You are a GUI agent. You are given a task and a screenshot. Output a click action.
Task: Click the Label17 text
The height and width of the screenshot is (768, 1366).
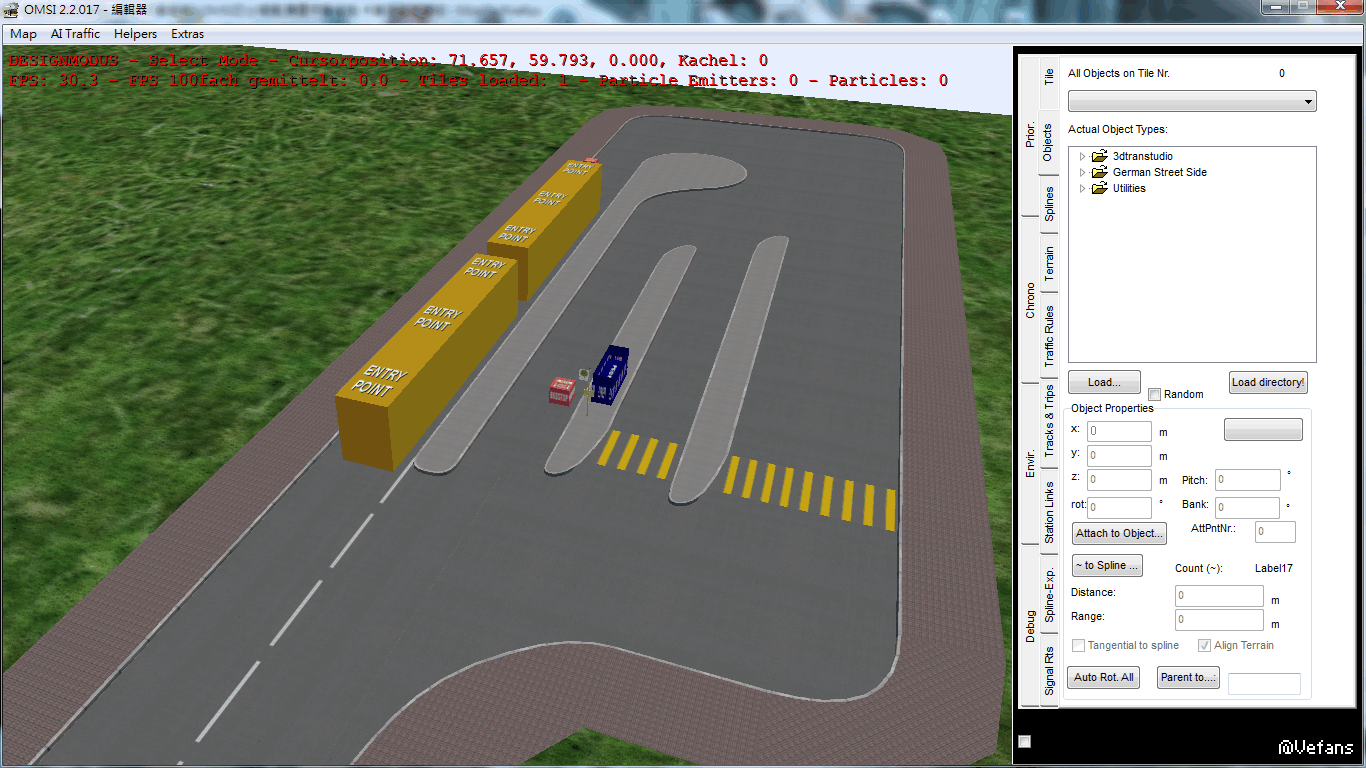(x=1274, y=568)
